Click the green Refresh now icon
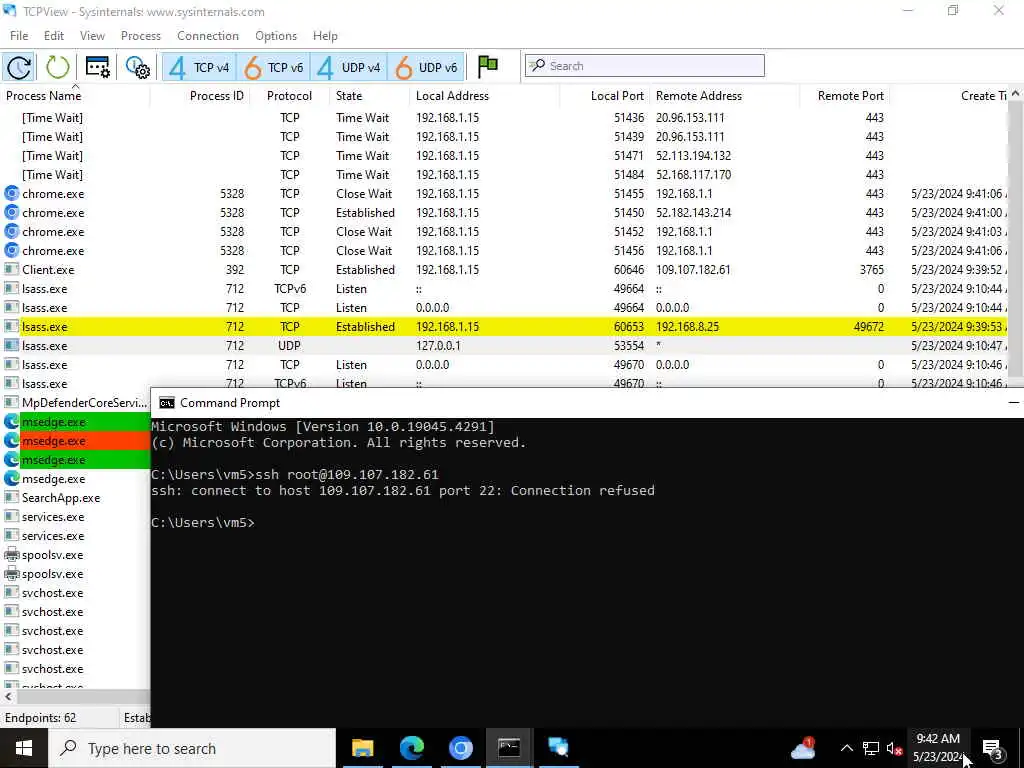 click(57, 67)
